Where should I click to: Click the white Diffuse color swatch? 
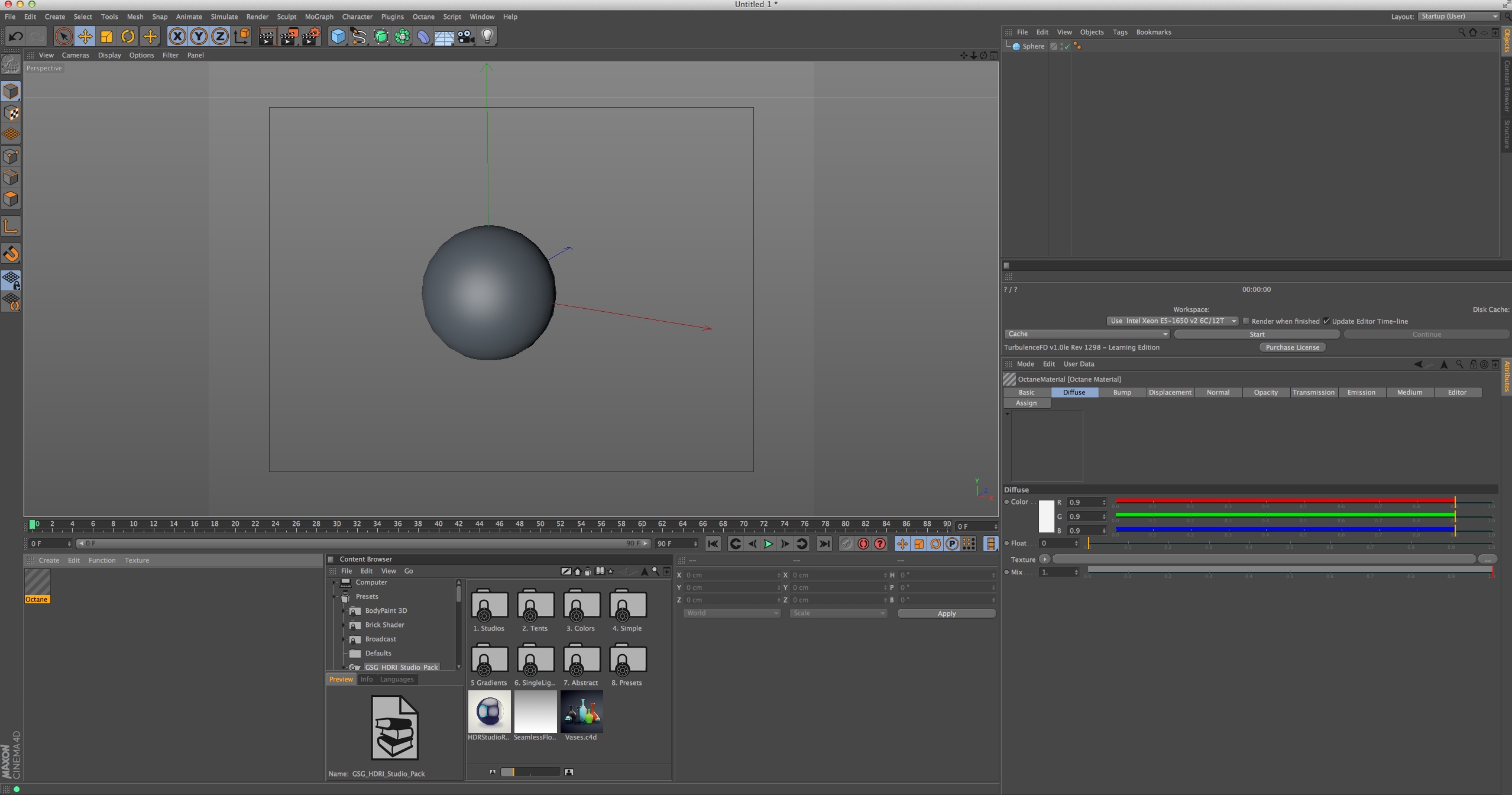tap(1046, 516)
